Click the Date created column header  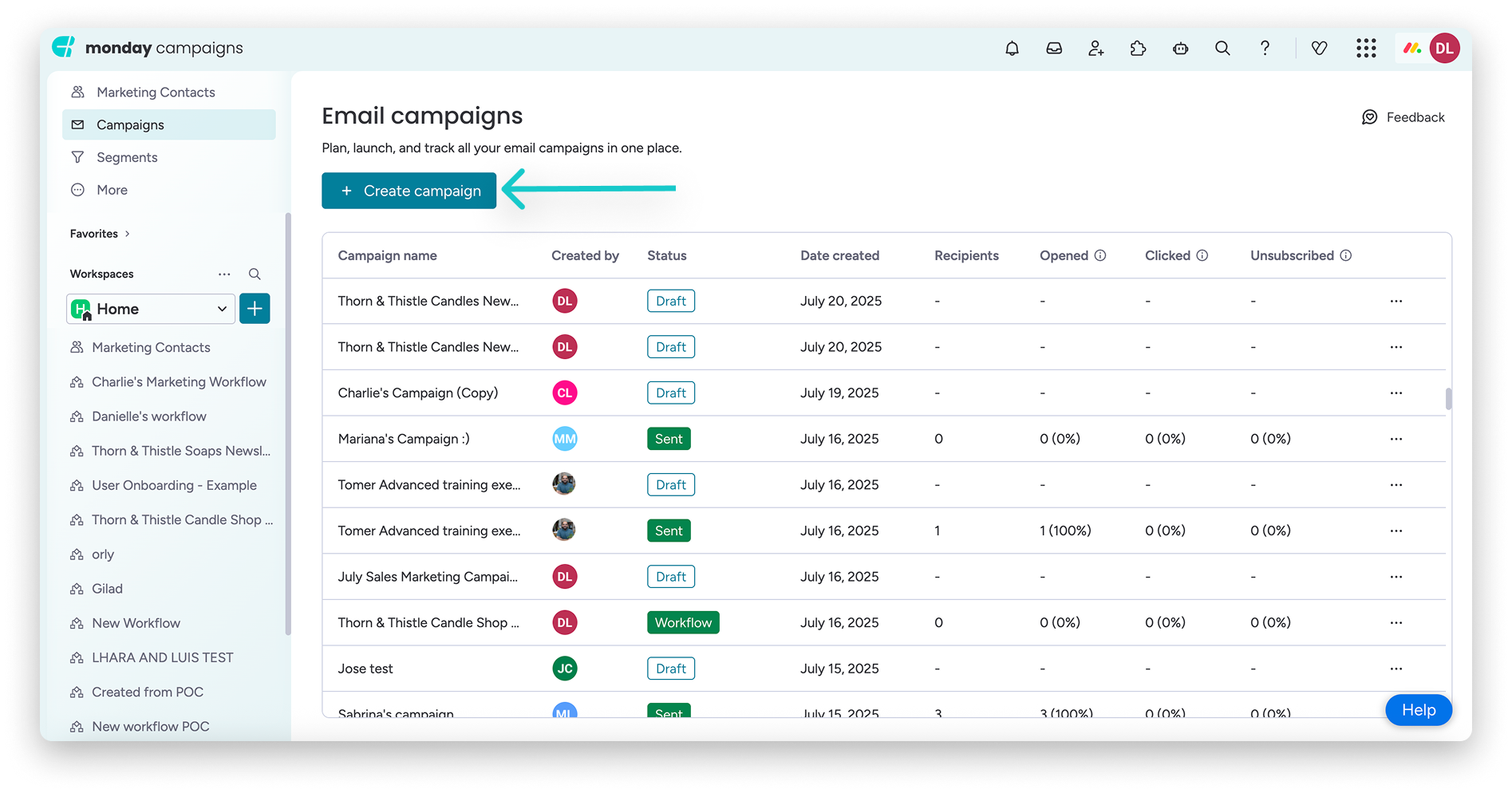coord(839,255)
